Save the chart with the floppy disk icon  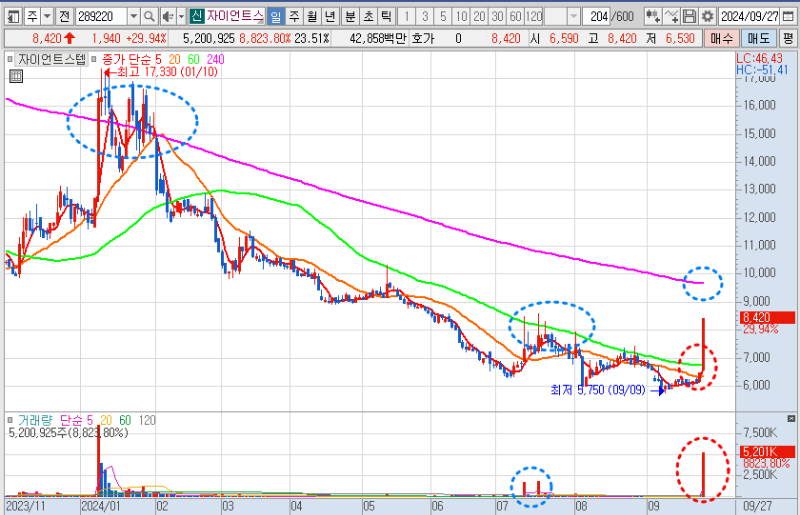[x=689, y=17]
